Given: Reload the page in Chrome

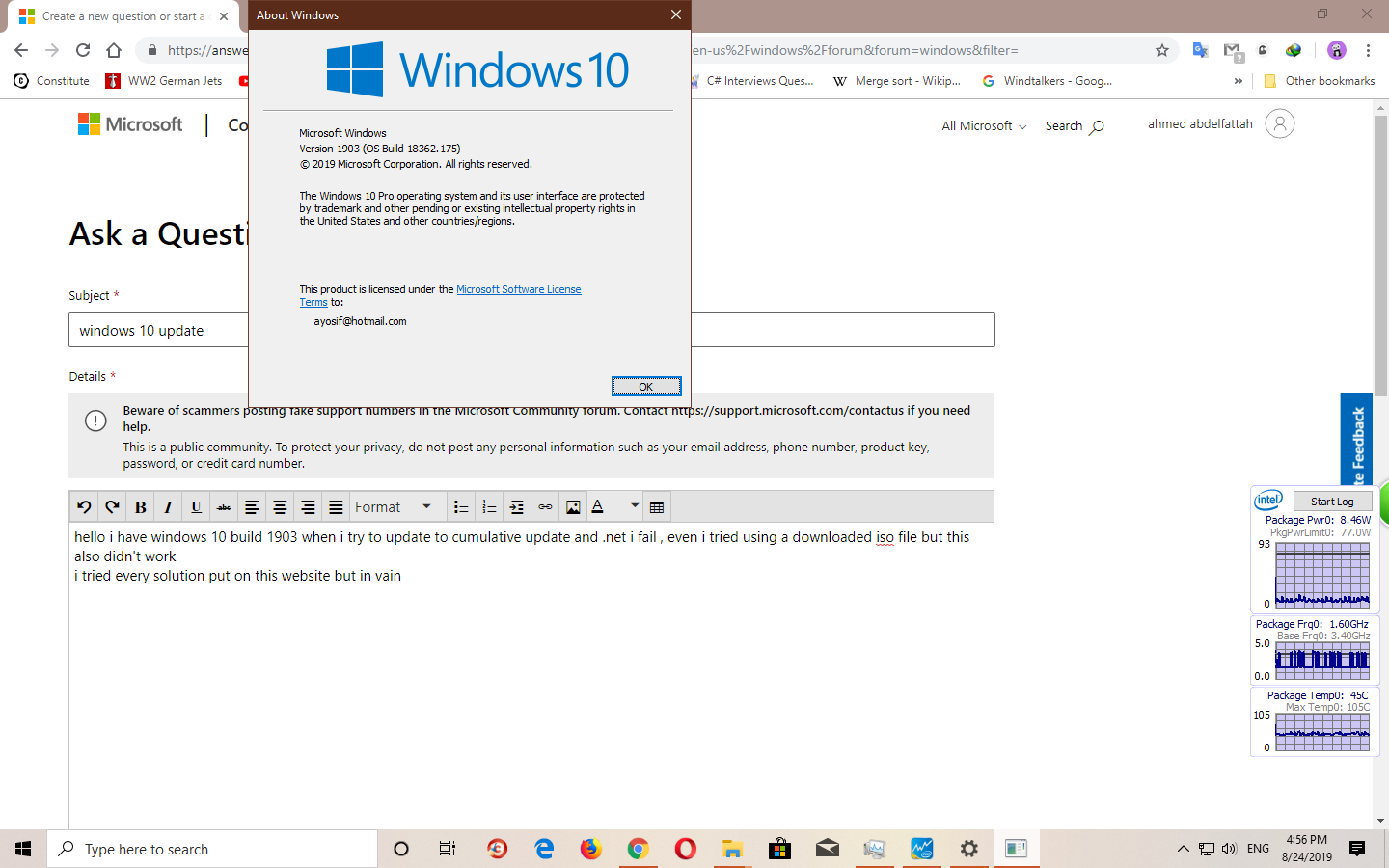Looking at the screenshot, I should tap(83, 50).
